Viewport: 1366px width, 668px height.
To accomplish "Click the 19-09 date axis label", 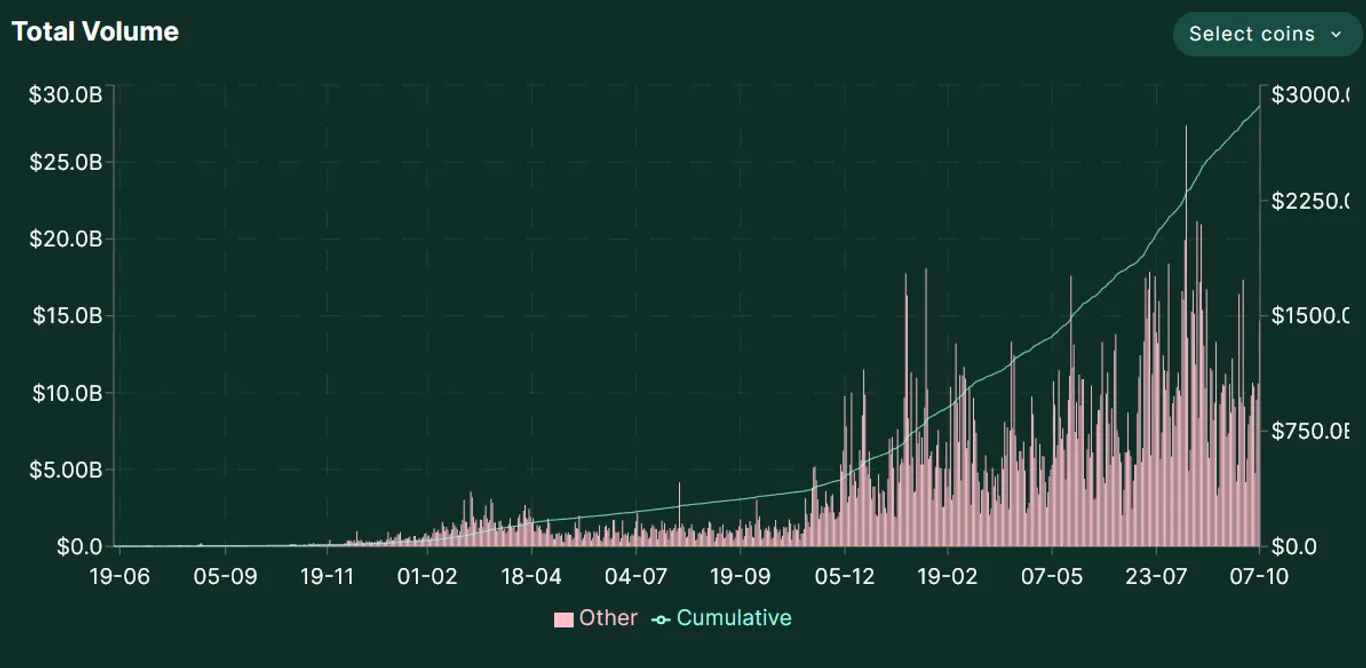I will tap(739, 577).
